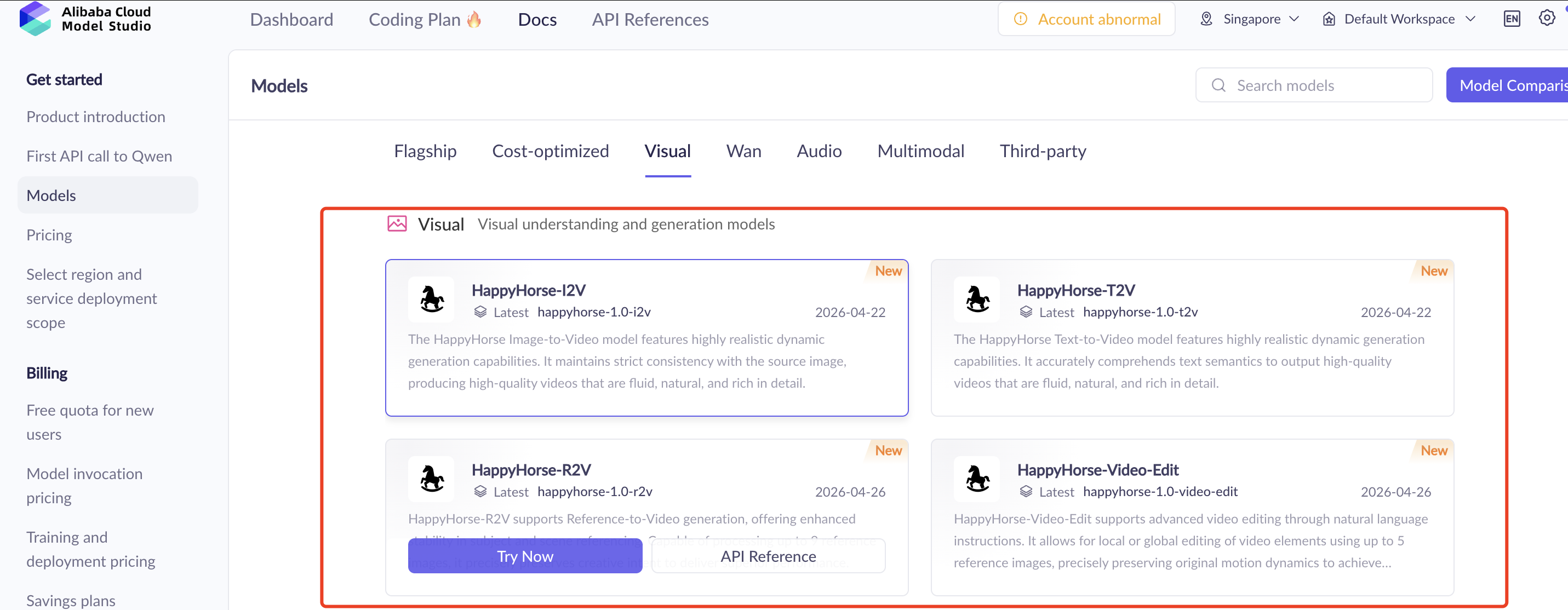Click the Search models input field
The height and width of the screenshot is (610, 1568).
pos(1314,85)
